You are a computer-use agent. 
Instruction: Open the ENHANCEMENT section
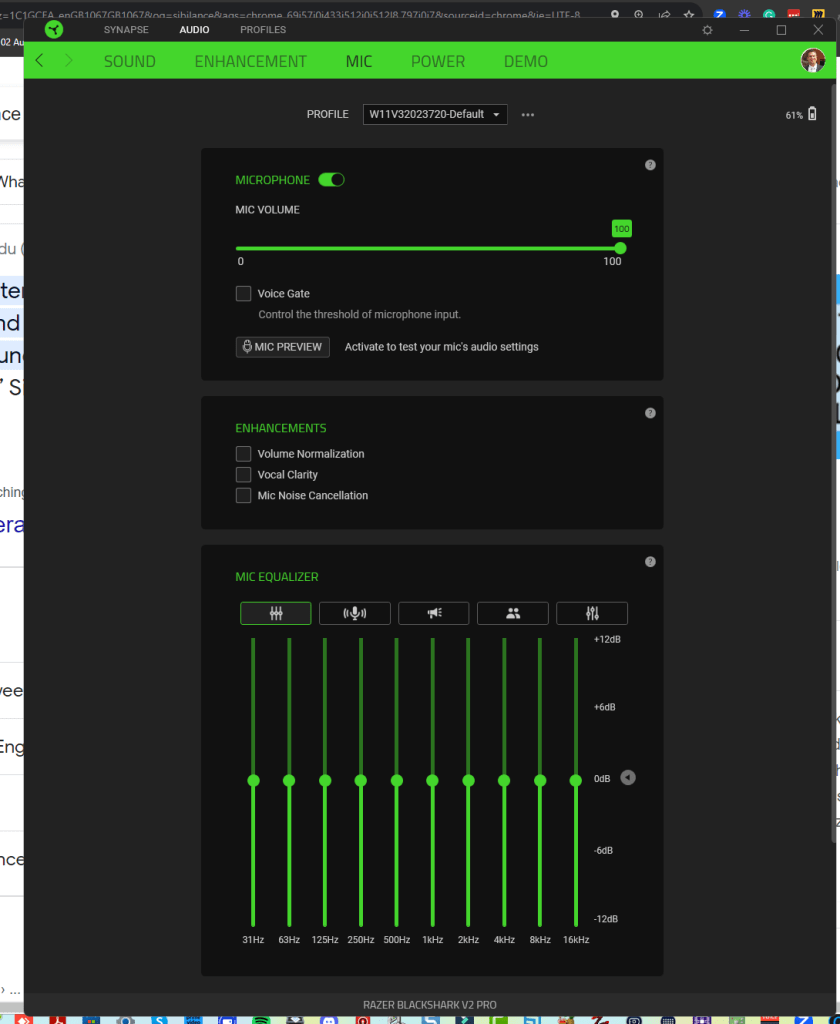point(250,61)
